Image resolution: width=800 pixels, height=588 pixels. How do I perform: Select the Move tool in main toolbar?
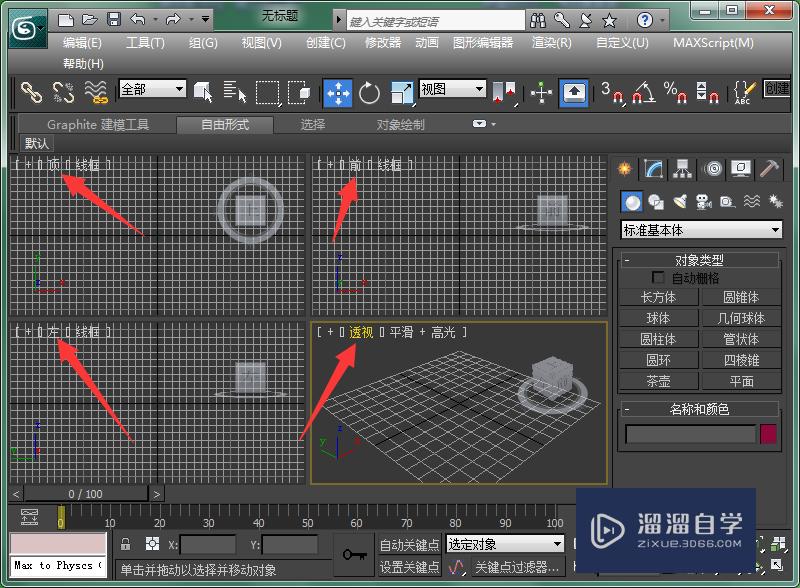pos(338,93)
